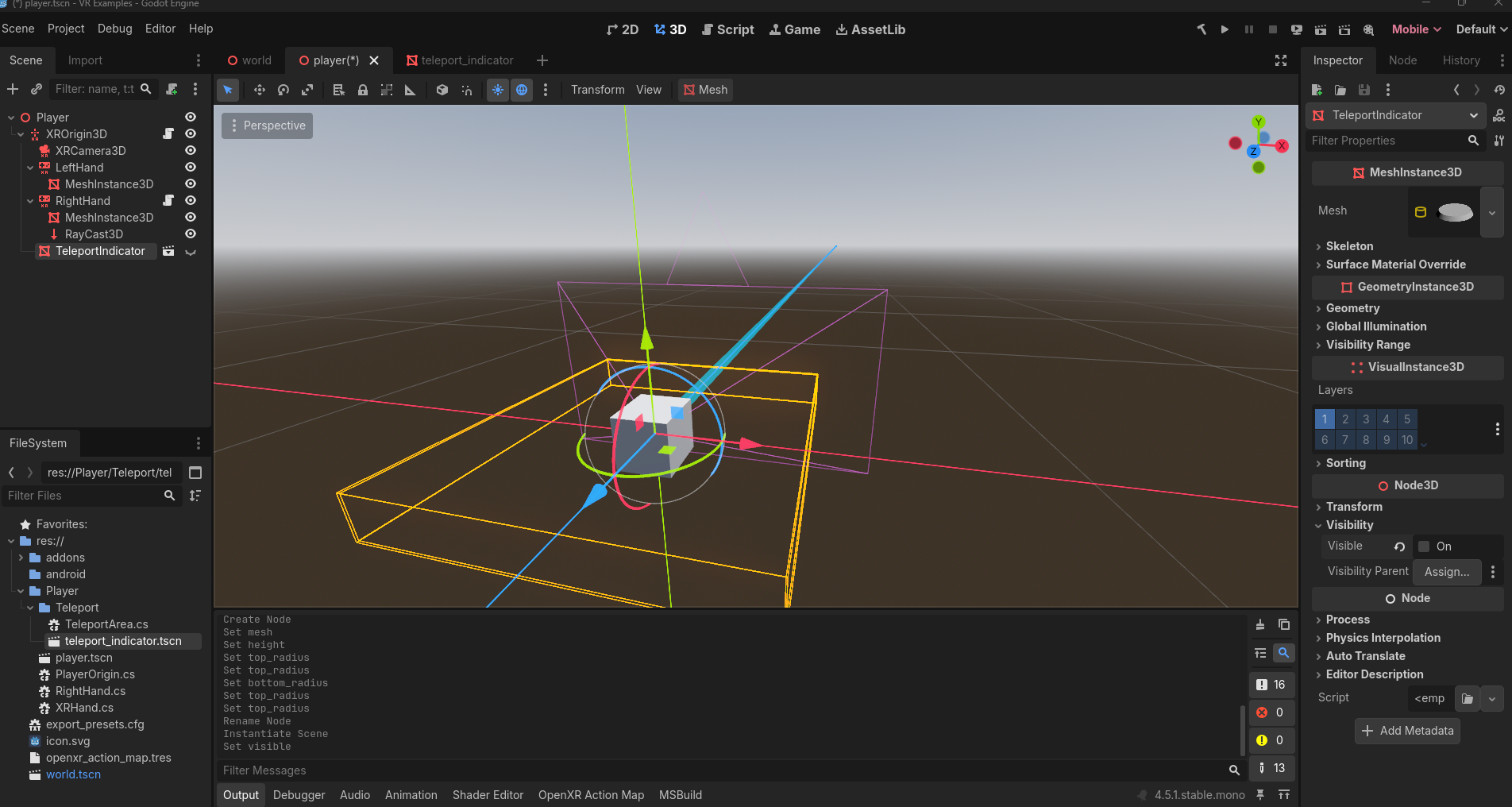Toggle distraction-free mode icon
This screenshot has height=807, width=1512.
pos(1281,60)
